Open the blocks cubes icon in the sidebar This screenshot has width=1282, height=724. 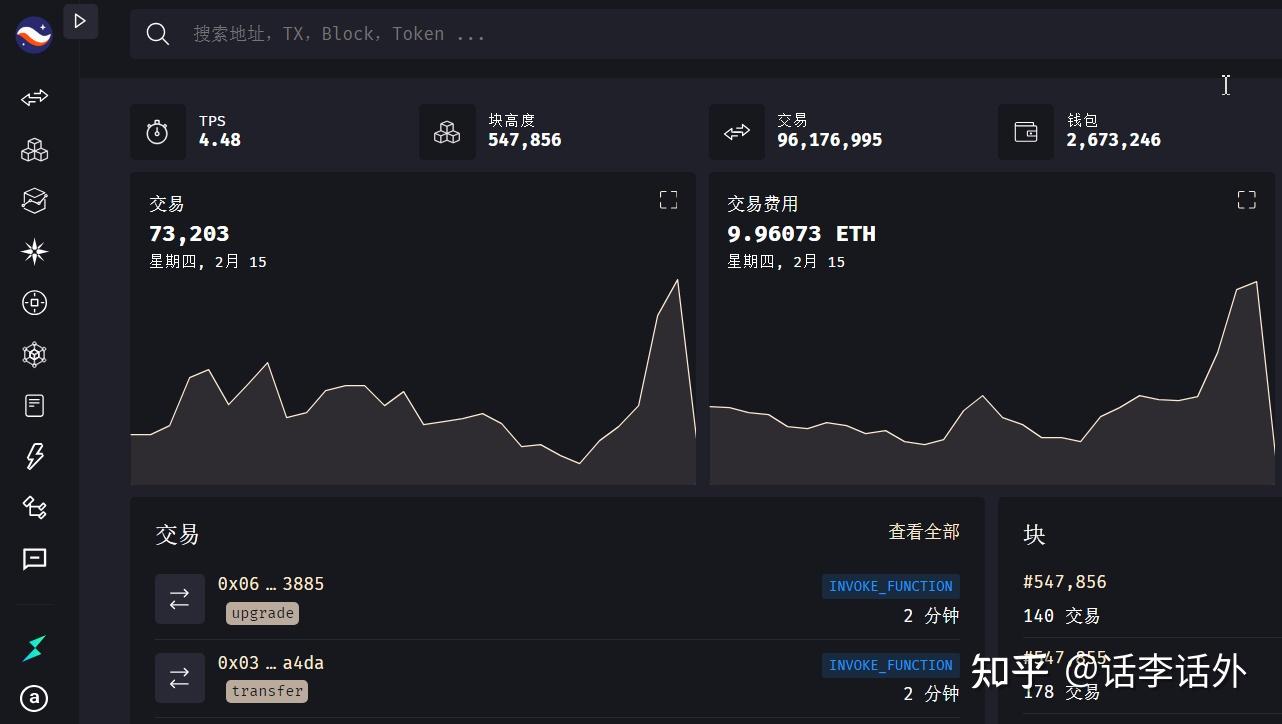tap(35, 150)
